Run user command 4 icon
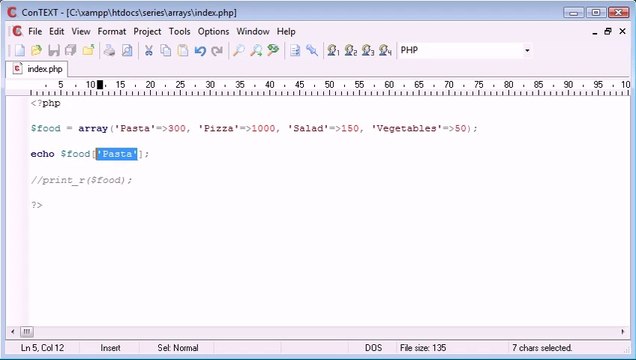636x360 pixels. [x=385, y=50]
